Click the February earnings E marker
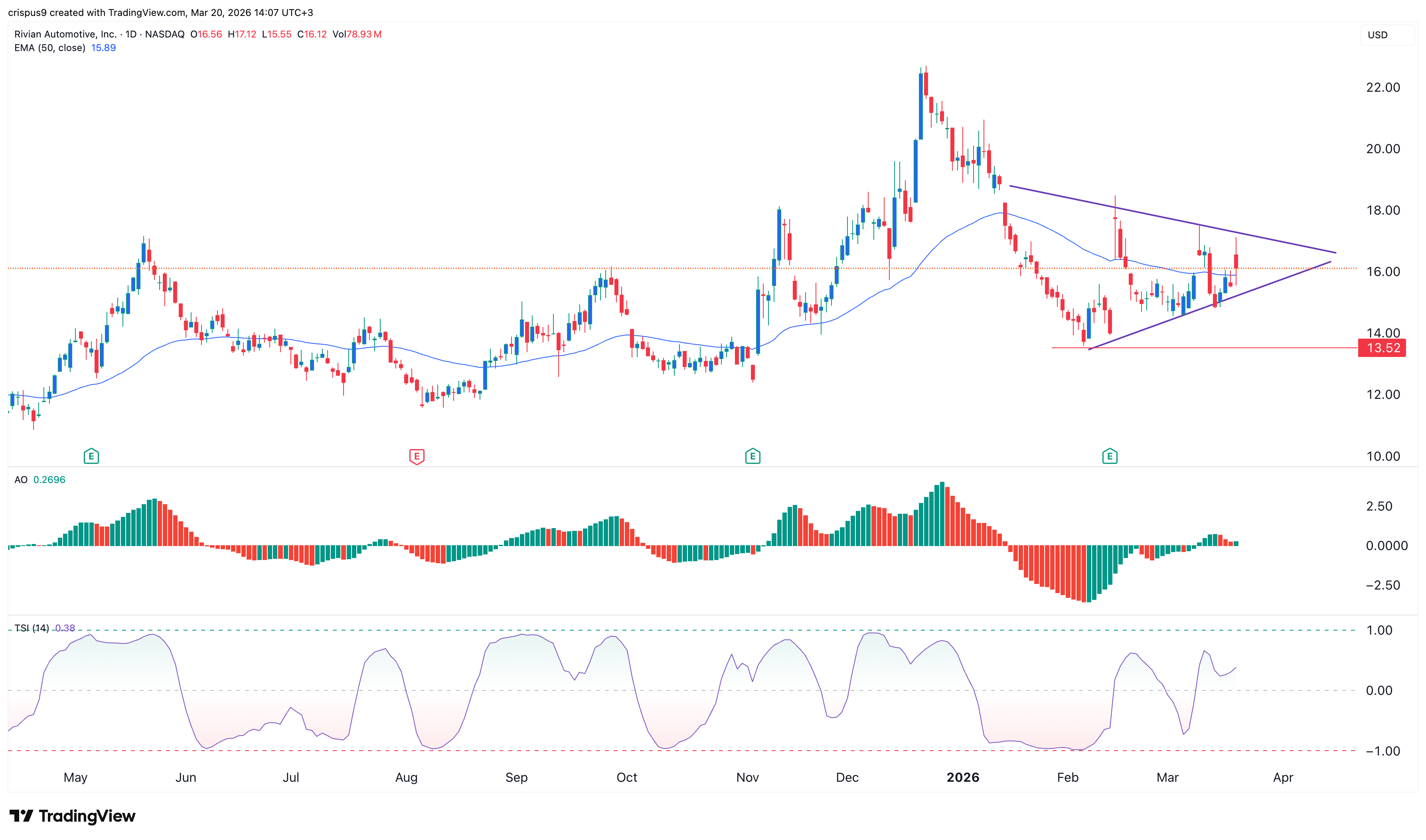 1110,456
